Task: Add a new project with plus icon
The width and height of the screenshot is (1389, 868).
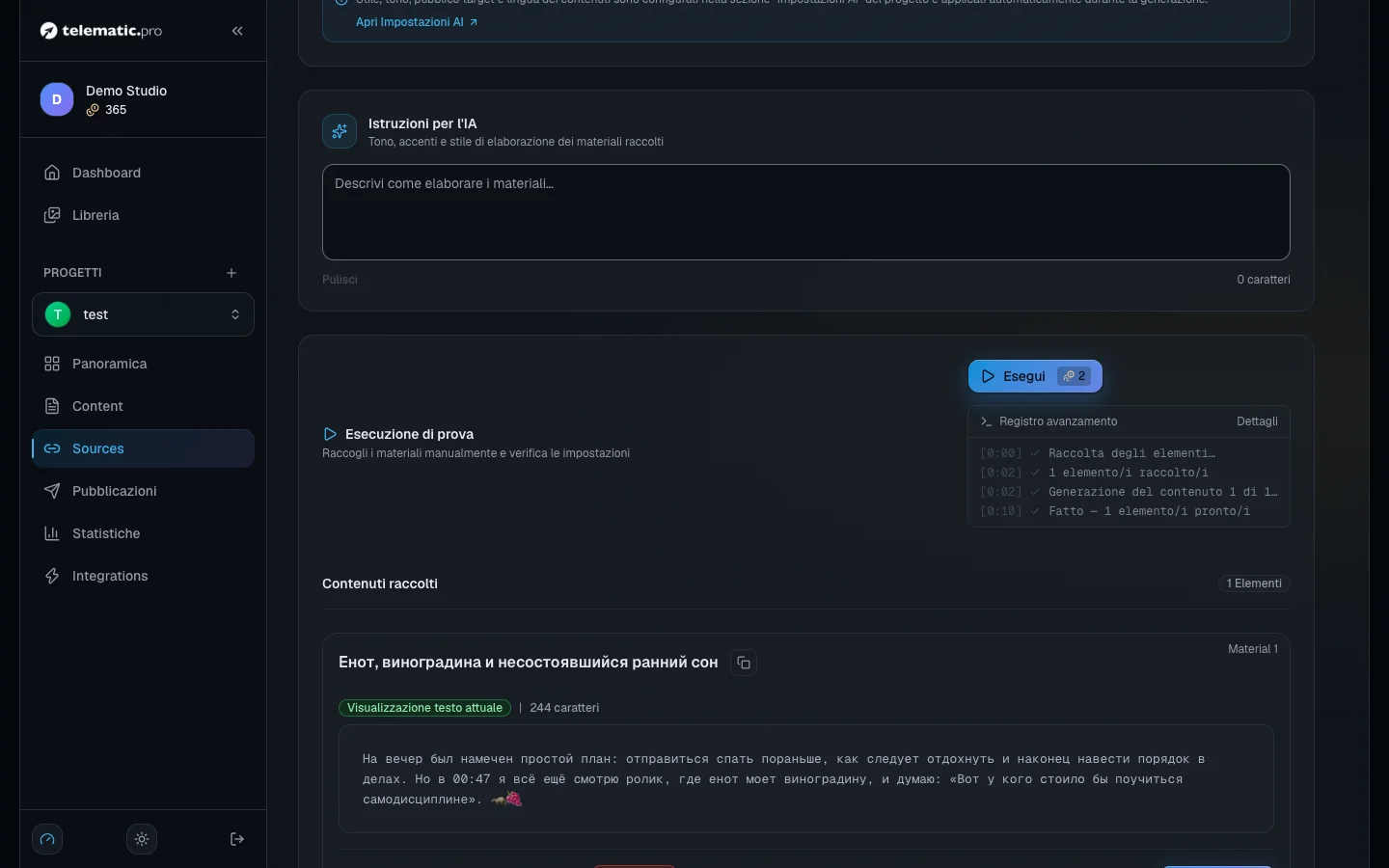Action: point(231,273)
